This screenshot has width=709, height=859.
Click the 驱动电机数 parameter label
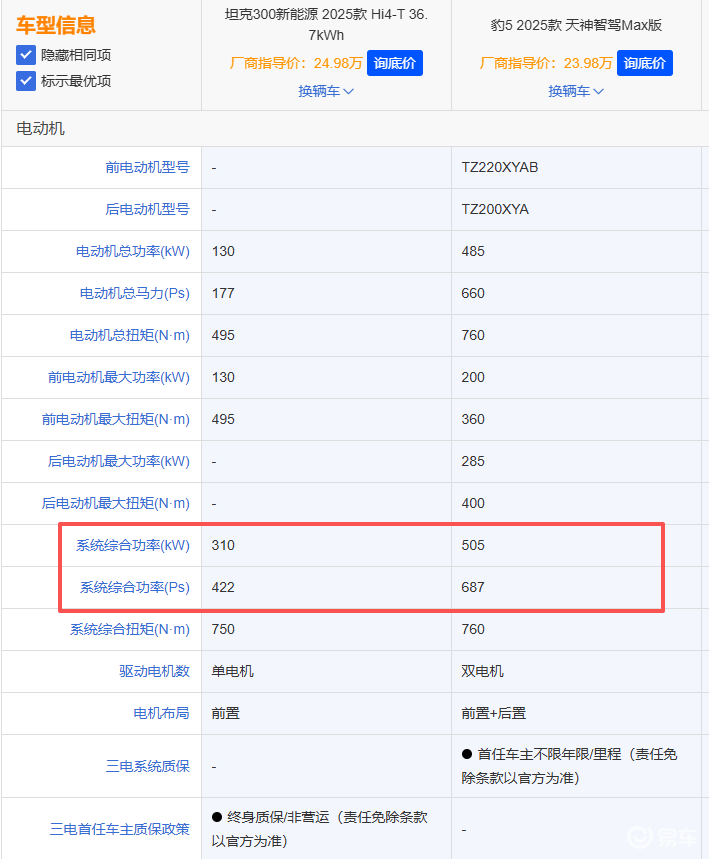point(154,671)
